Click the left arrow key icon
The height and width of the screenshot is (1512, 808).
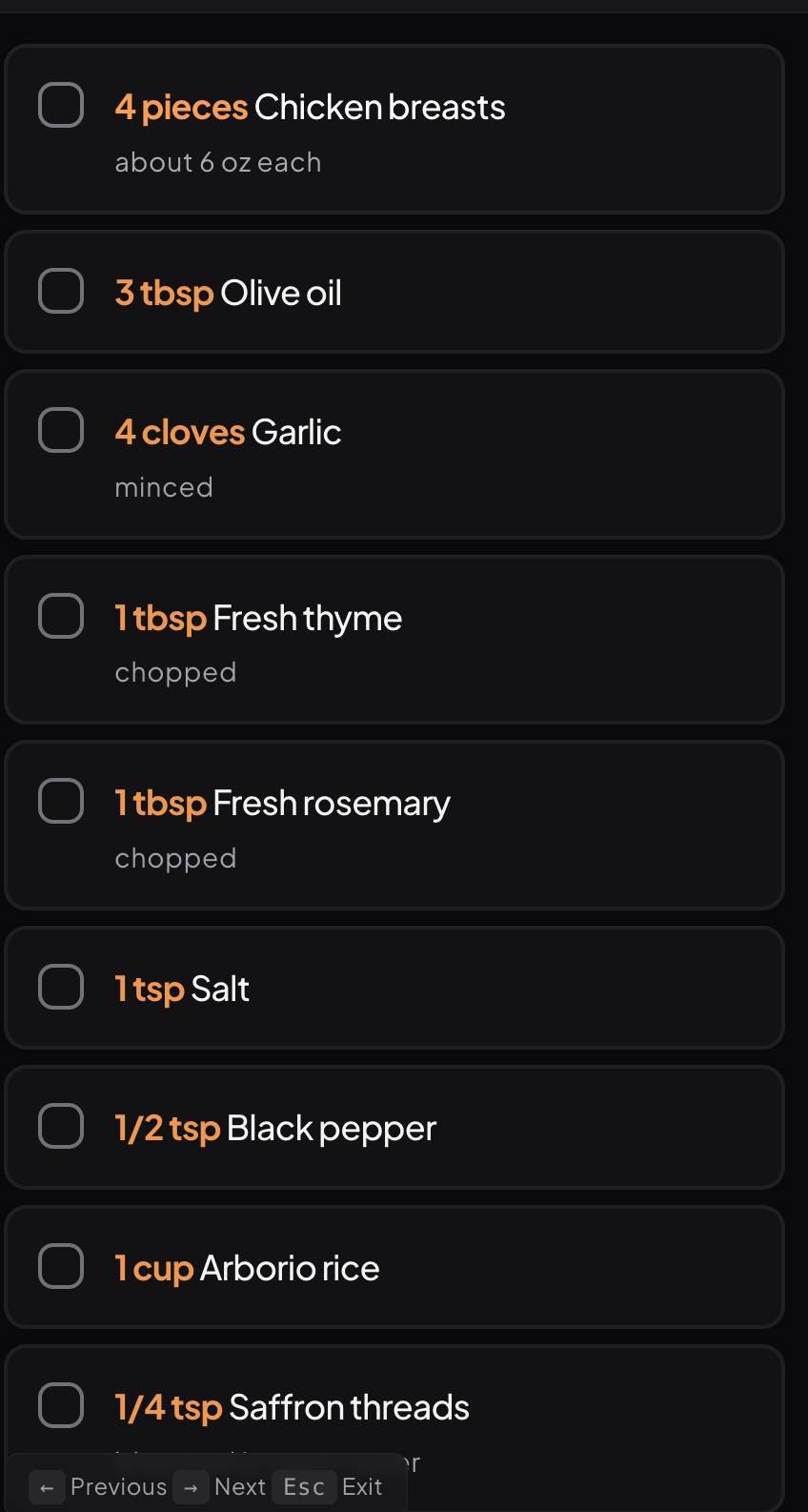point(47,1487)
